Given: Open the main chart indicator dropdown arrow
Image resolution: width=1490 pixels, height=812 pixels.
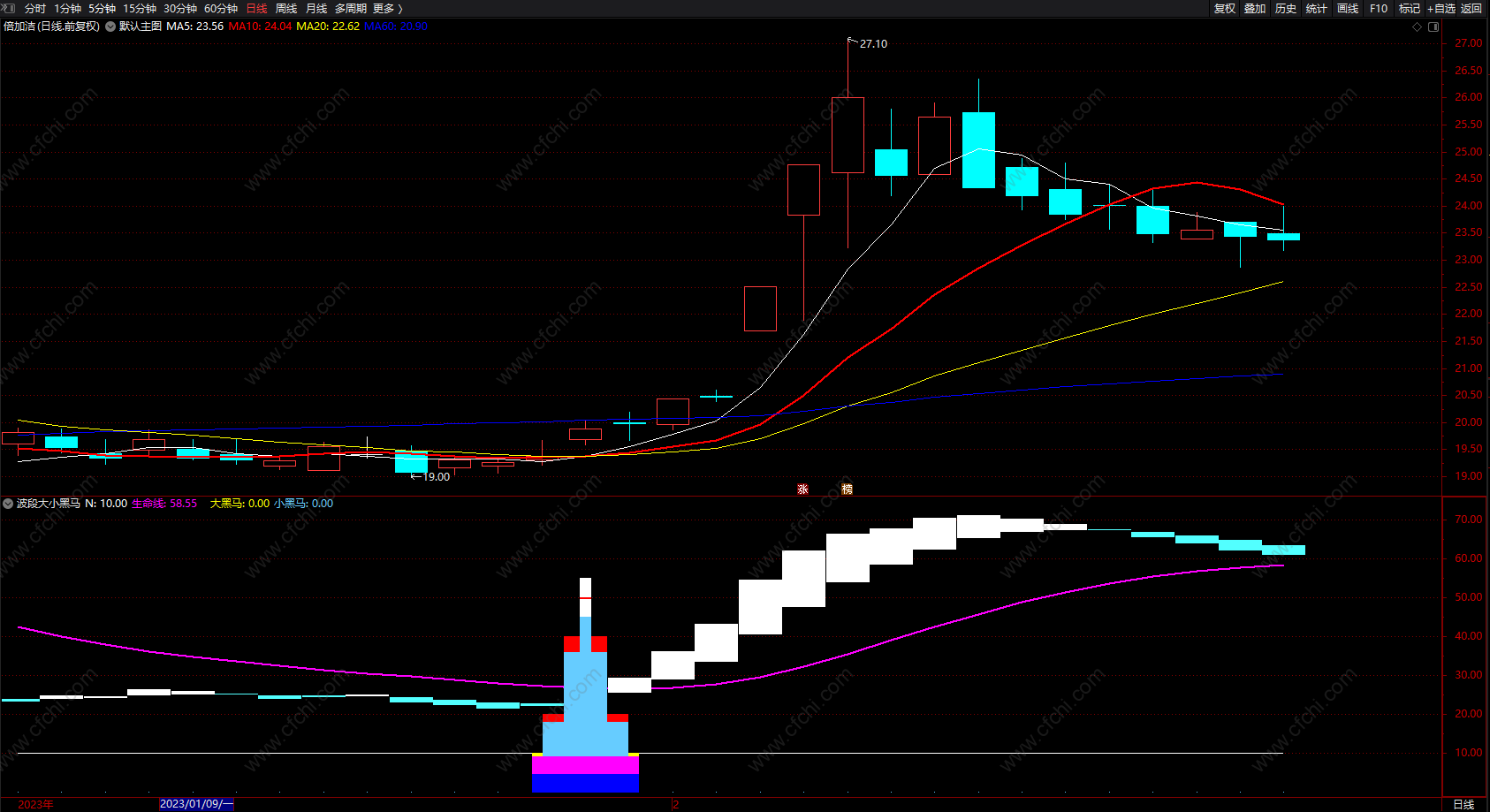Looking at the screenshot, I should pyautogui.click(x=110, y=27).
